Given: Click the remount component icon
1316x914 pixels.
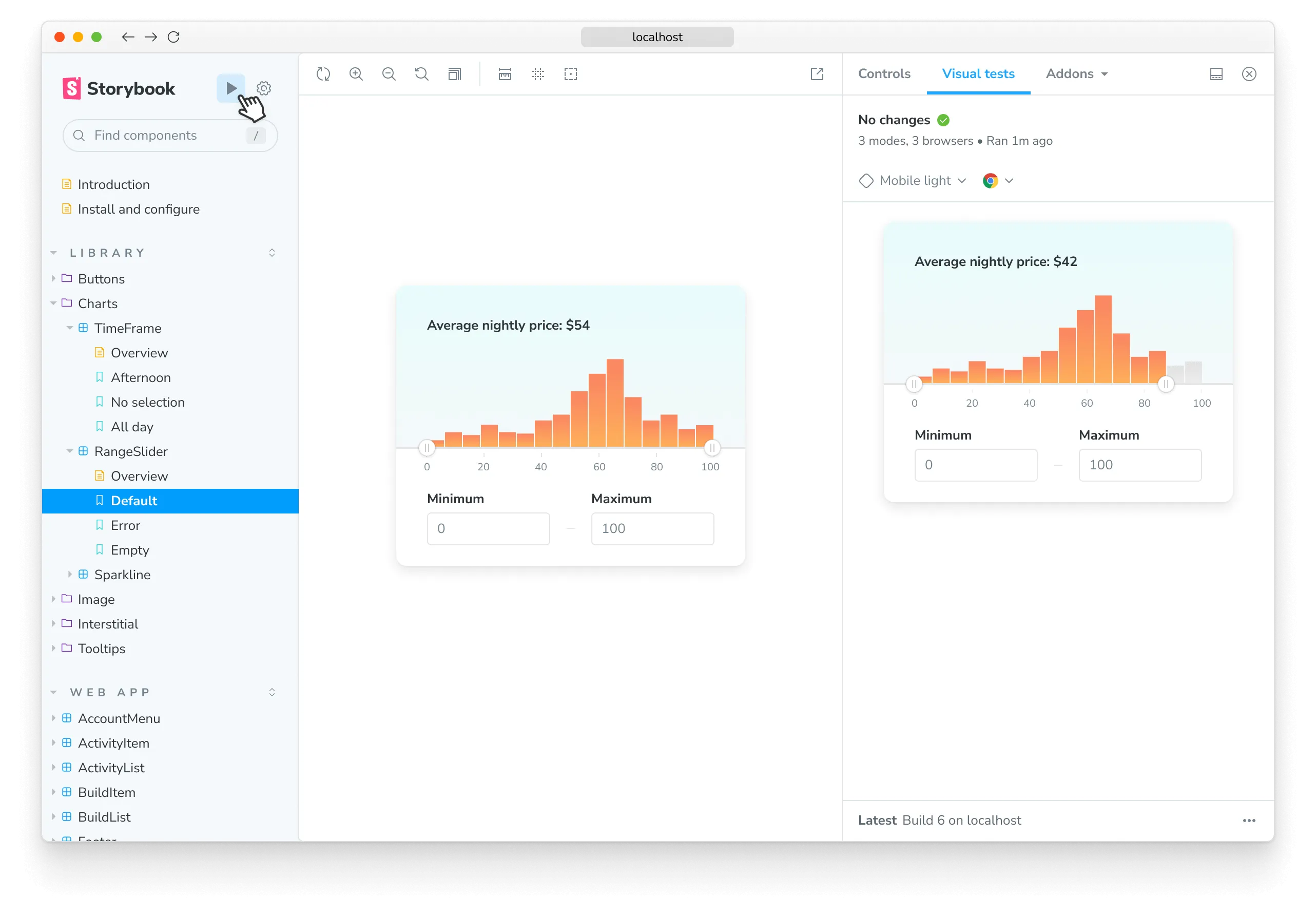Looking at the screenshot, I should (x=323, y=74).
